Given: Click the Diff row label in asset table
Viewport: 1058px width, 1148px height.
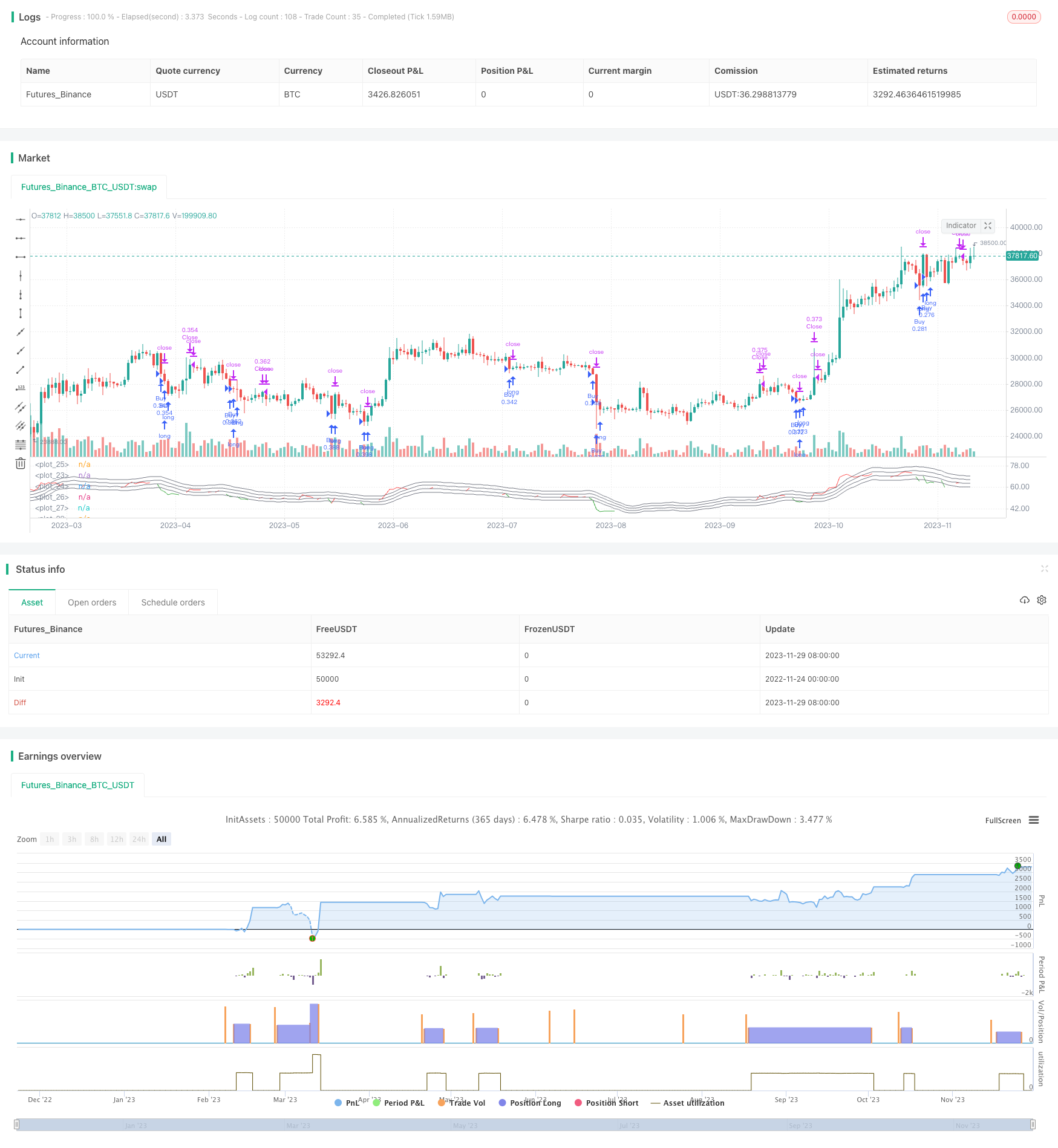Looking at the screenshot, I should pyautogui.click(x=20, y=703).
